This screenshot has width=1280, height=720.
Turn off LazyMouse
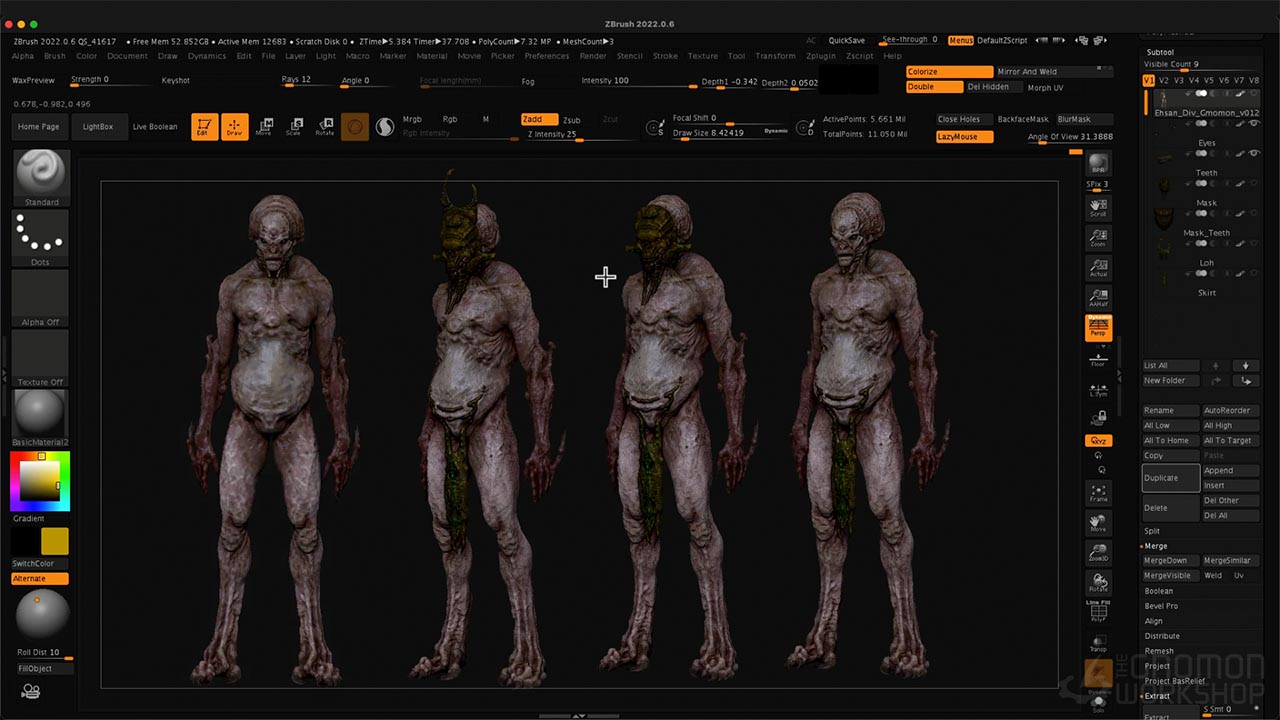(964, 137)
